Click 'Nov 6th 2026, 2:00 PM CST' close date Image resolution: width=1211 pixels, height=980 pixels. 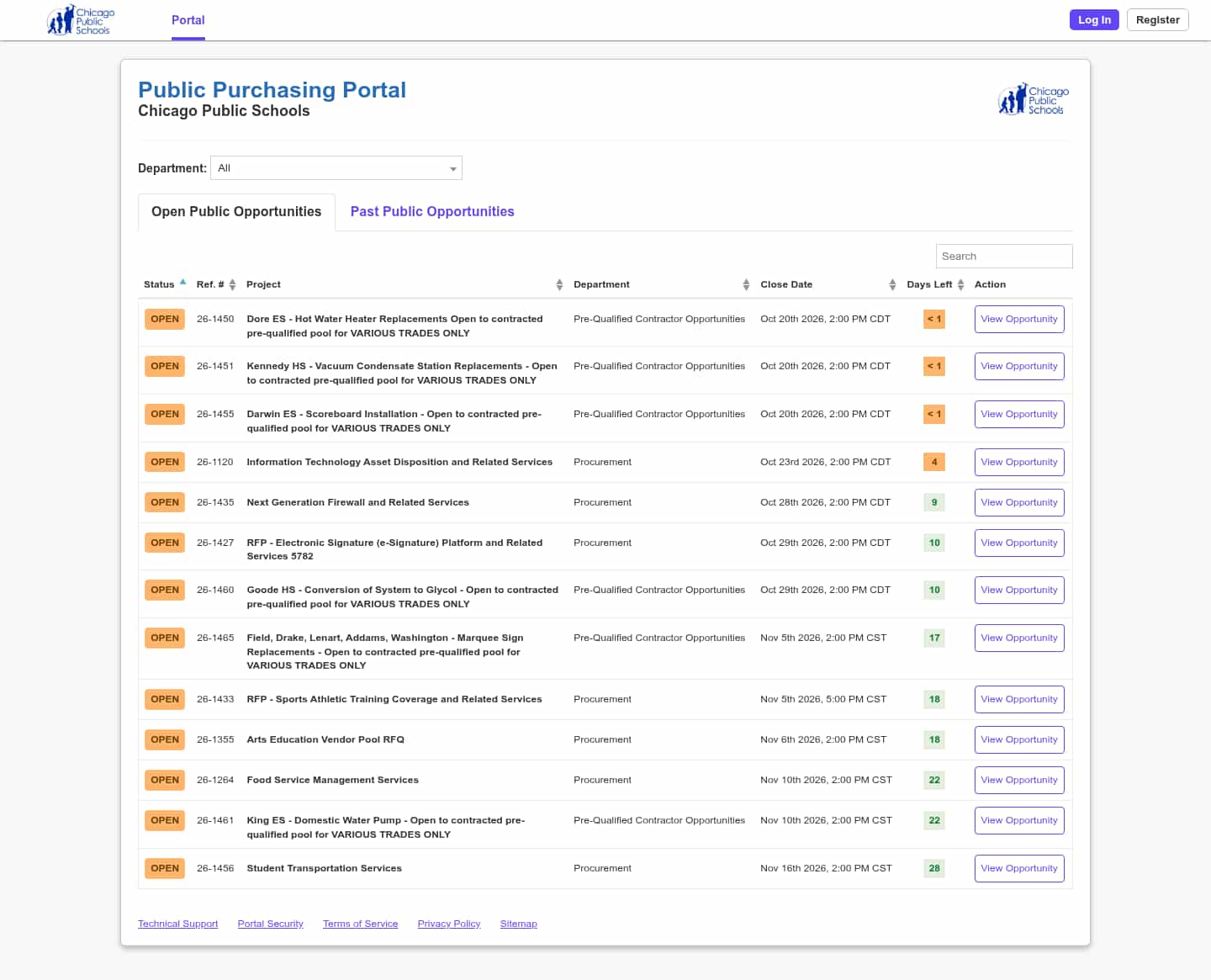click(823, 739)
